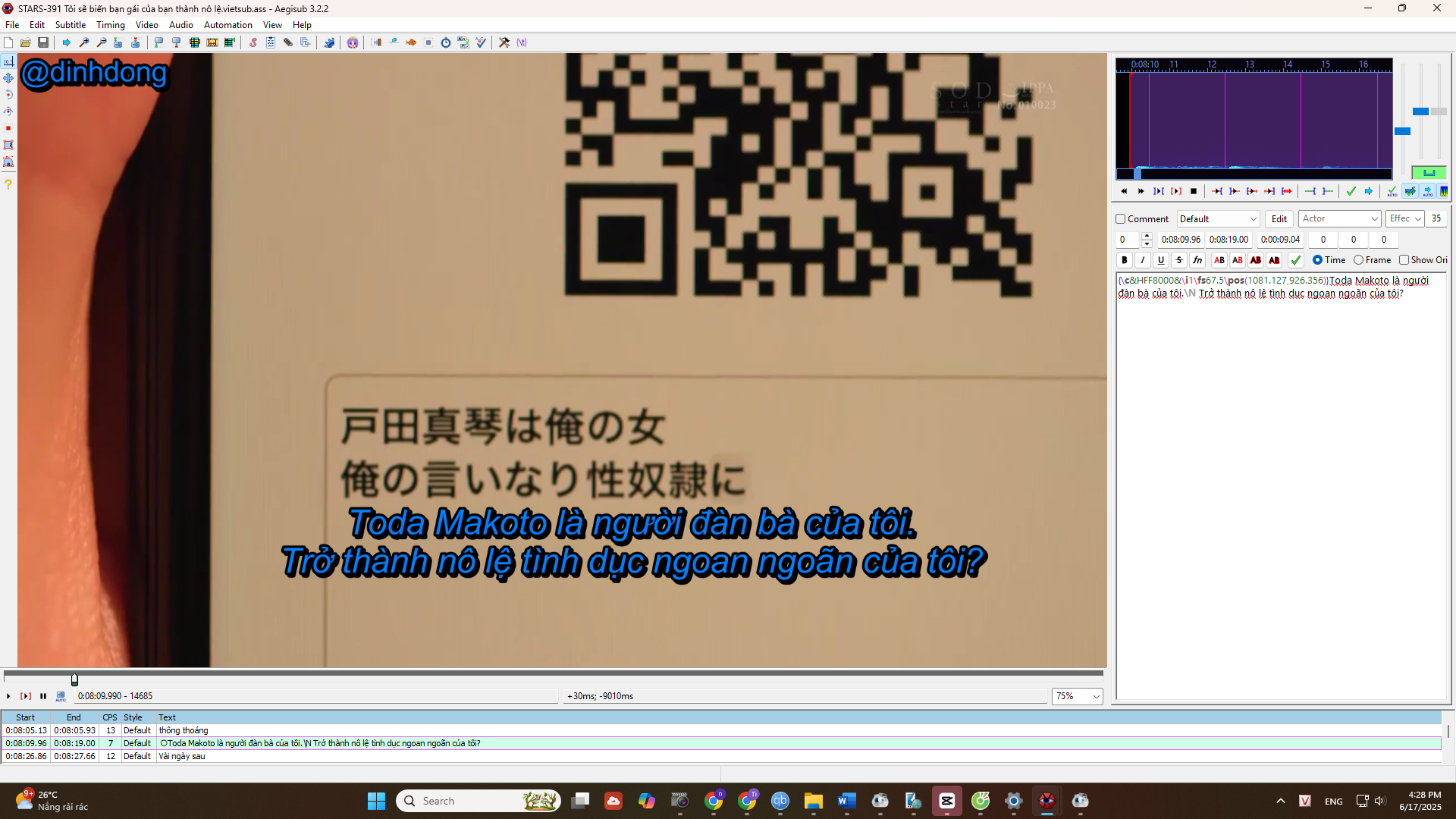
Task: Increase the layer number with spinner arrows
Action: click(x=1147, y=237)
